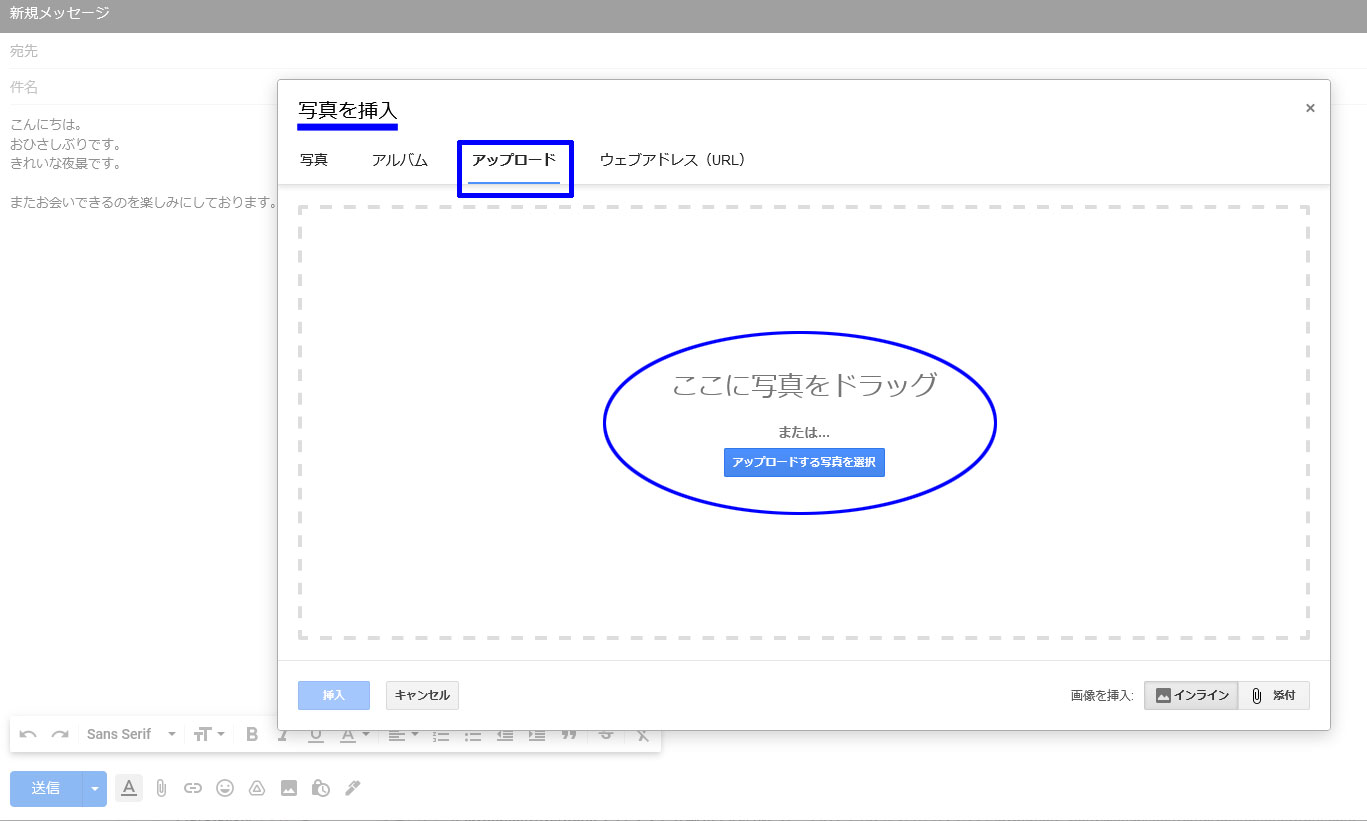Click the message line きれいな夜景です。
Viewport: 1367px width, 821px height.
65,163
